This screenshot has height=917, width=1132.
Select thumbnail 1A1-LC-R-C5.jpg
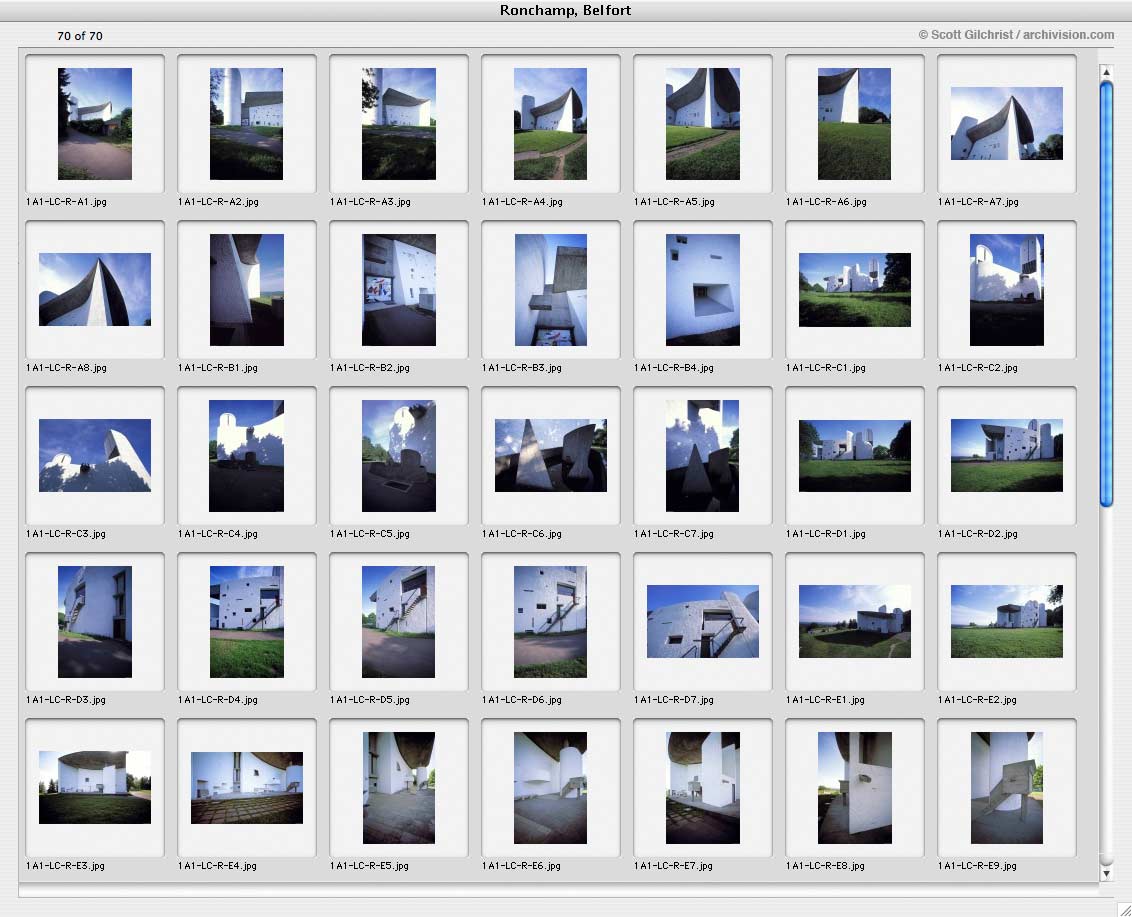pos(399,456)
